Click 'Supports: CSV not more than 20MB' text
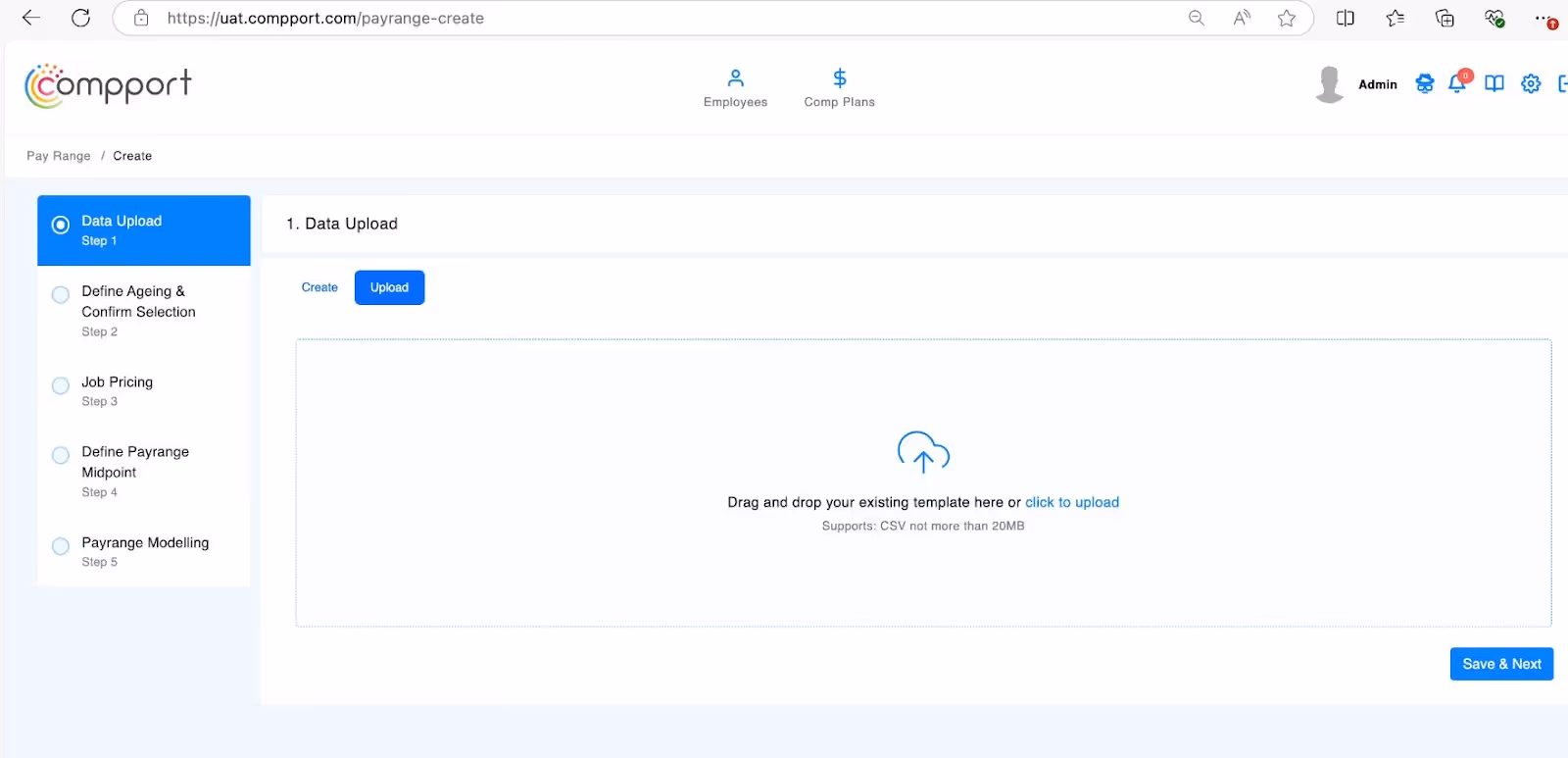Image resolution: width=1568 pixels, height=758 pixels. (923, 527)
